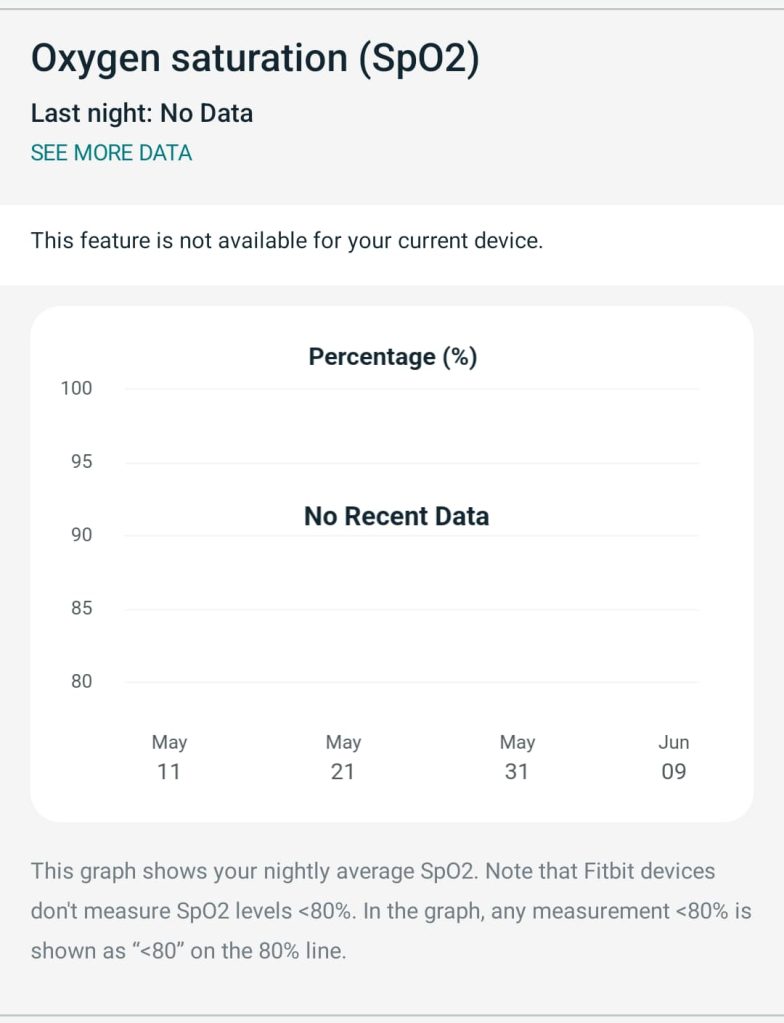Click the 90 y-axis label
The image size is (784, 1023).
click(81, 535)
